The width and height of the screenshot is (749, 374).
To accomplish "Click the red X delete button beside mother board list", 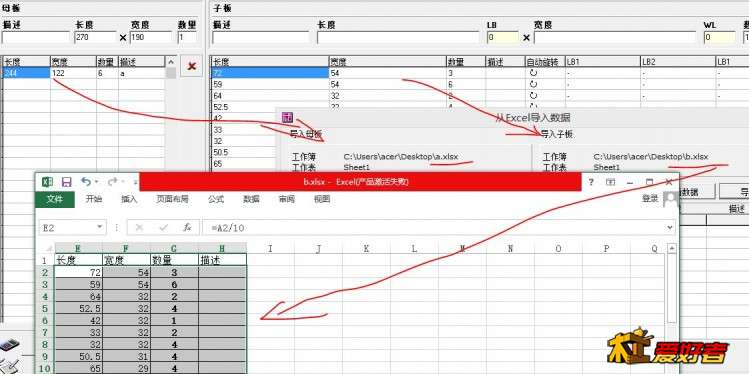I will [192, 66].
